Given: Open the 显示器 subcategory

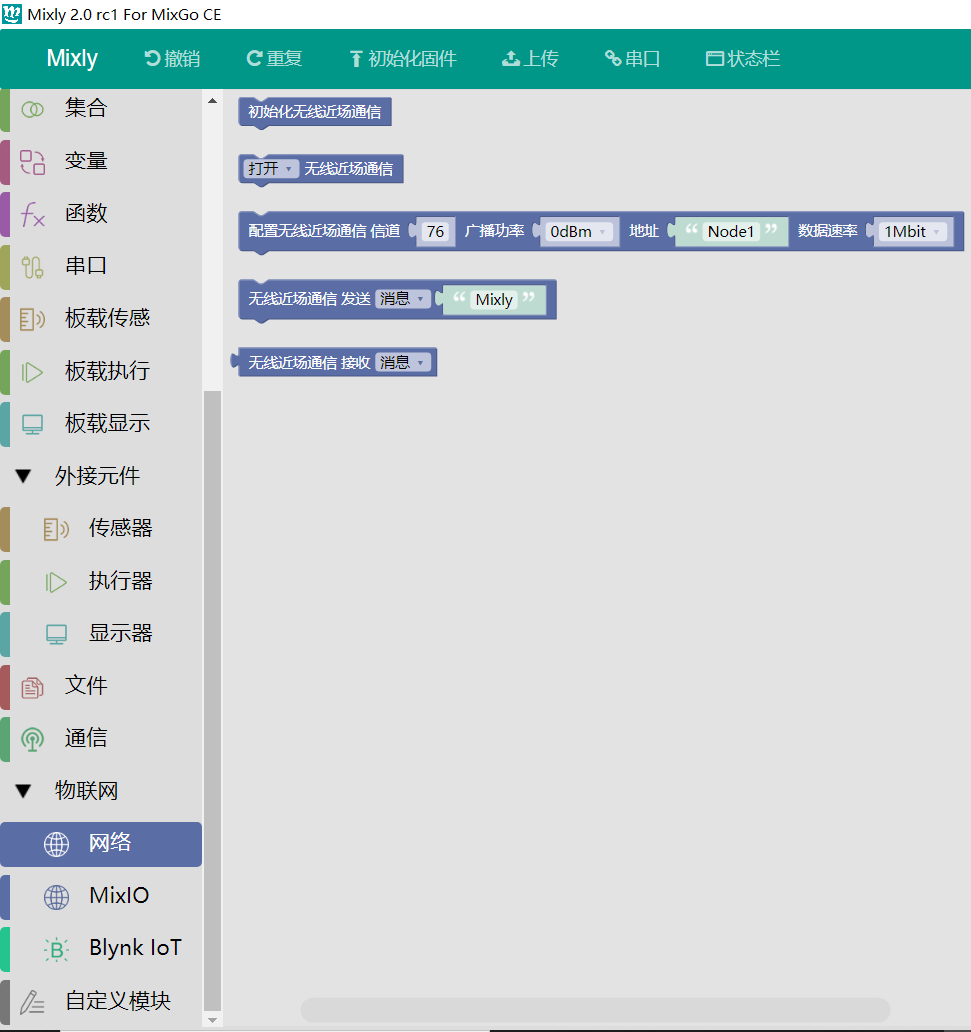Looking at the screenshot, I should point(101,634).
